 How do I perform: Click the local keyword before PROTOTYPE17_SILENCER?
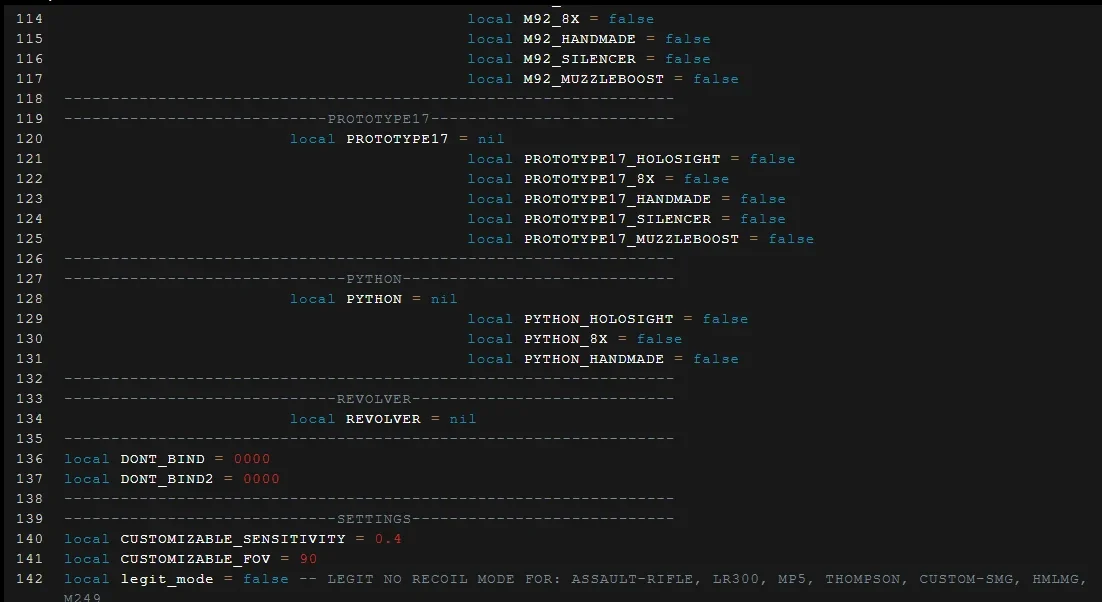pyautogui.click(x=490, y=219)
